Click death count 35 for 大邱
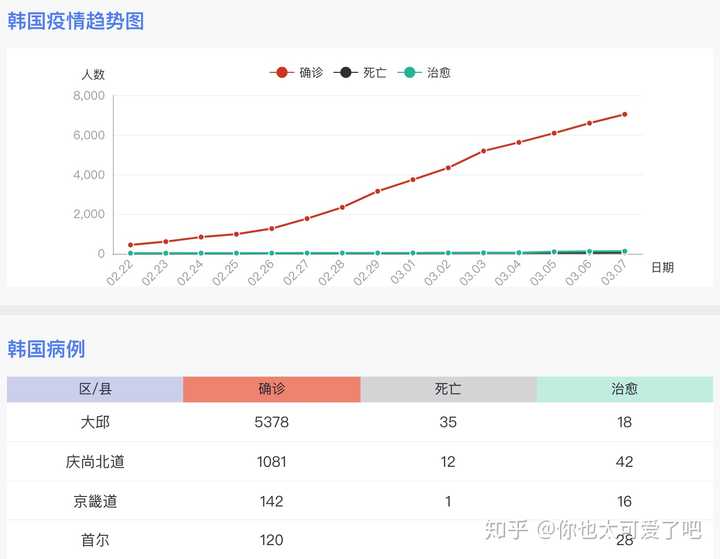This screenshot has width=720, height=559. [448, 422]
